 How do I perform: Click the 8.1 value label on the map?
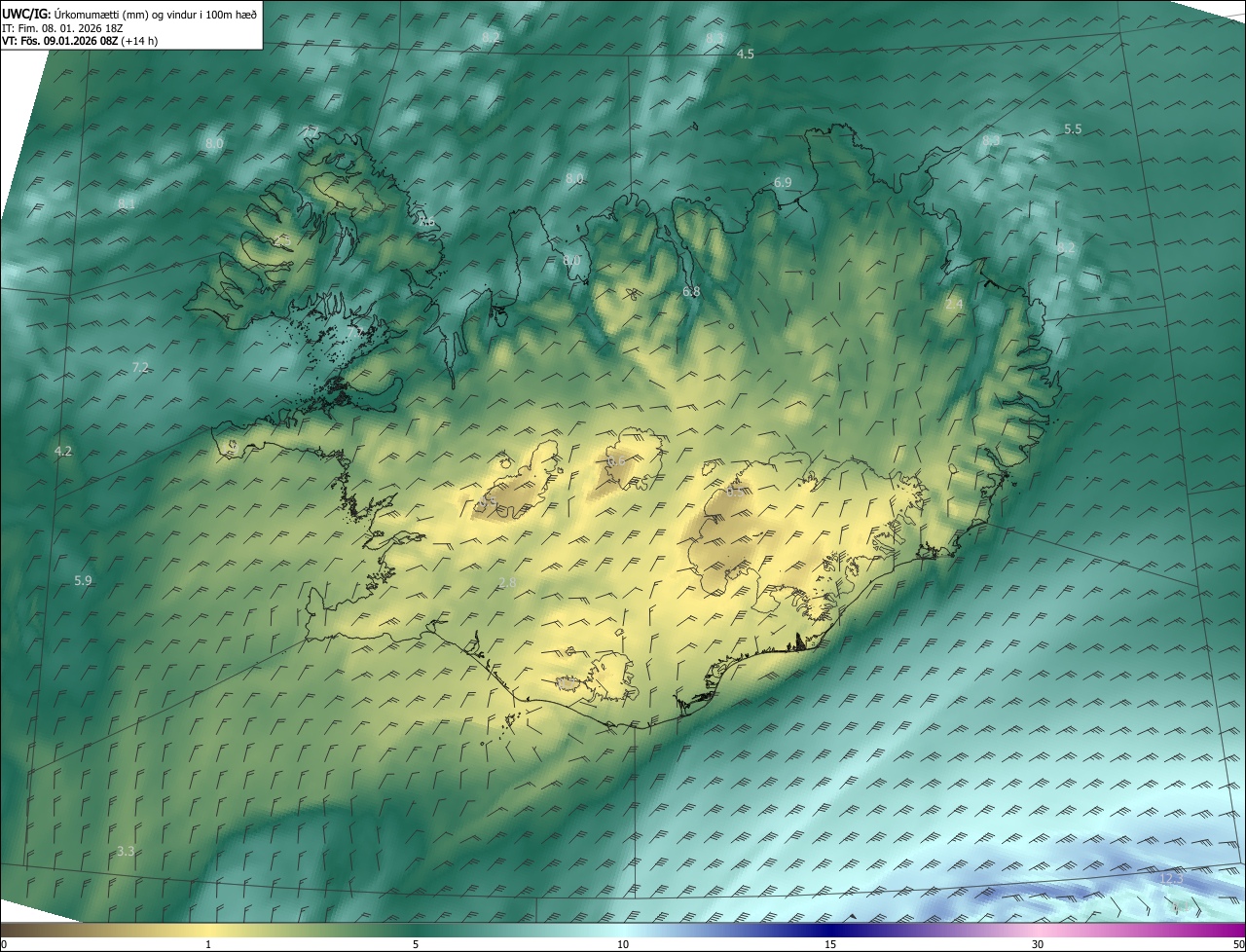pos(127,203)
